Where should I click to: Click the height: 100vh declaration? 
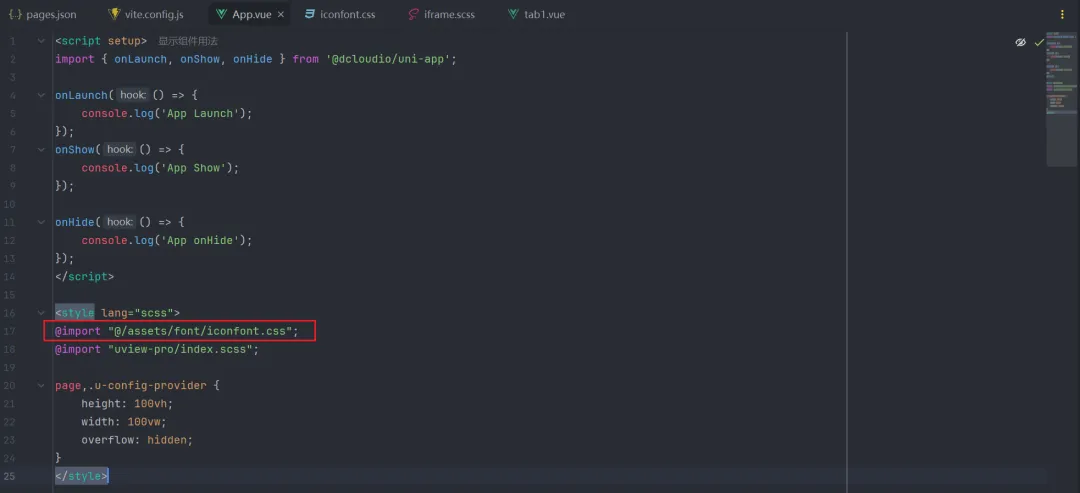(127, 403)
